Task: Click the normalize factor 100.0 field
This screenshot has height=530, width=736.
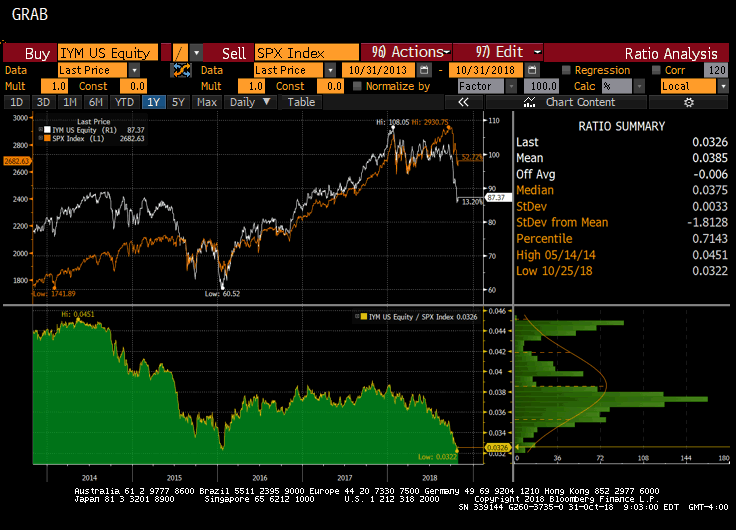Action: pos(542,86)
